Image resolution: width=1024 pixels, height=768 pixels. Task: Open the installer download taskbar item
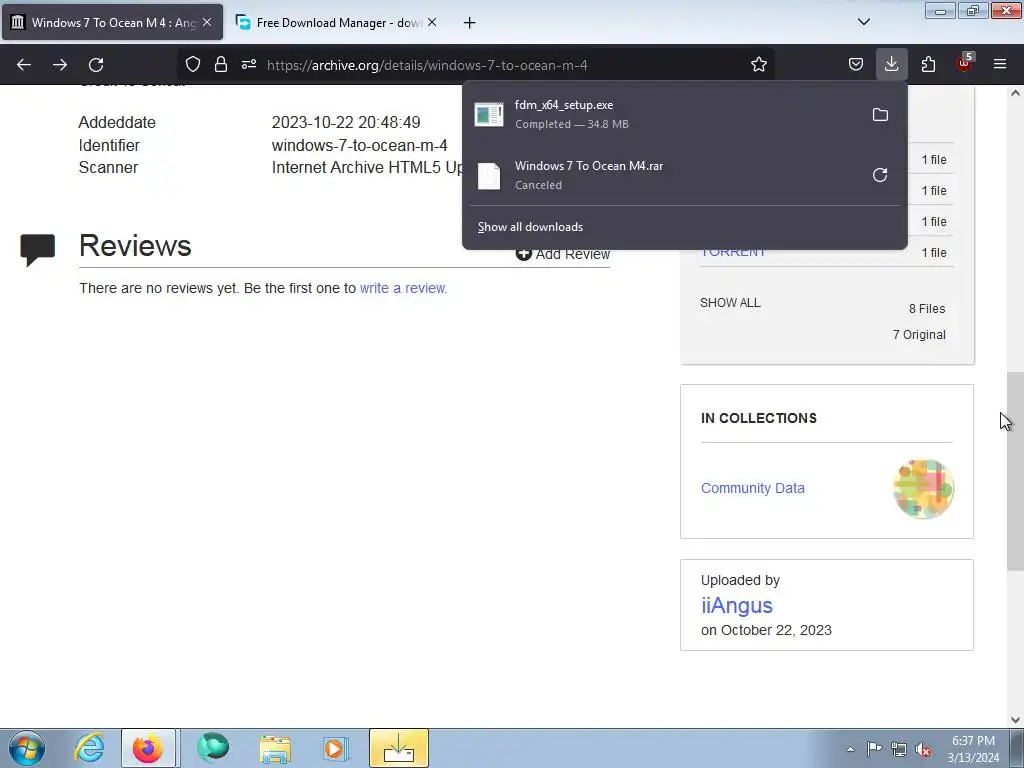pos(399,748)
